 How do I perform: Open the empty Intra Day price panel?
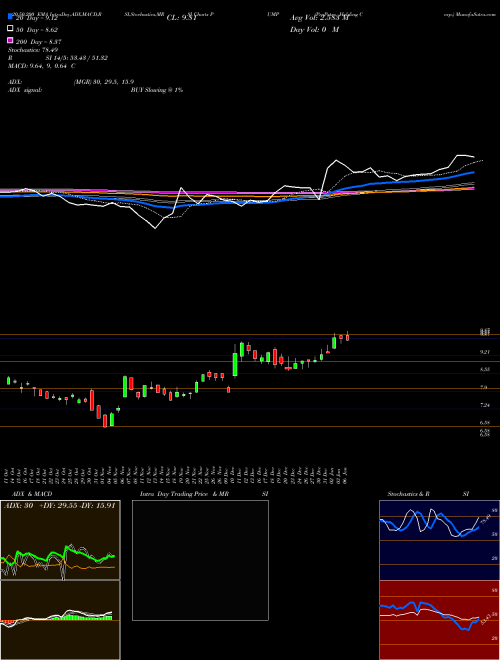200,560
